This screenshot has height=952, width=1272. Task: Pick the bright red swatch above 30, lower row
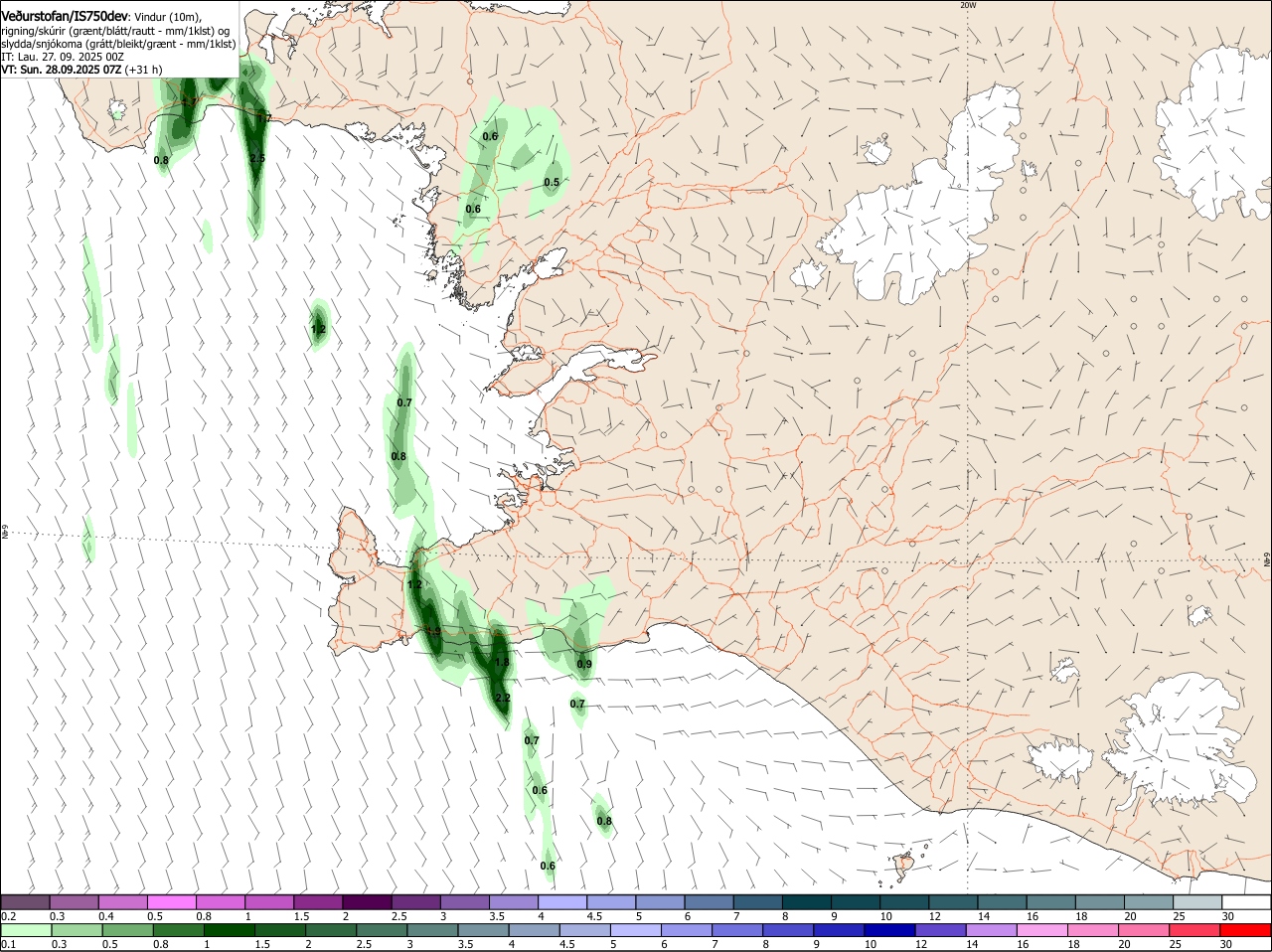pos(1245,930)
